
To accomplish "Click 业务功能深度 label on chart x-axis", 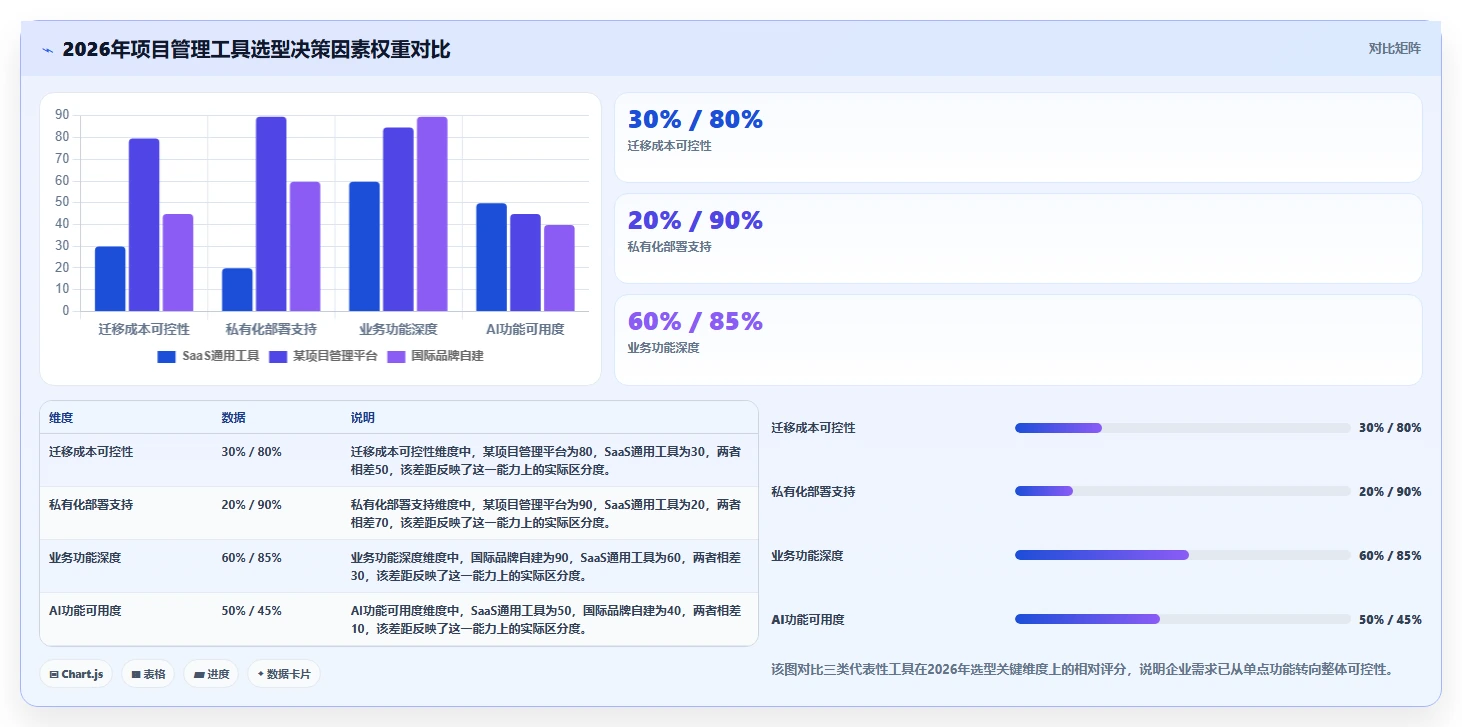I will point(398,329).
